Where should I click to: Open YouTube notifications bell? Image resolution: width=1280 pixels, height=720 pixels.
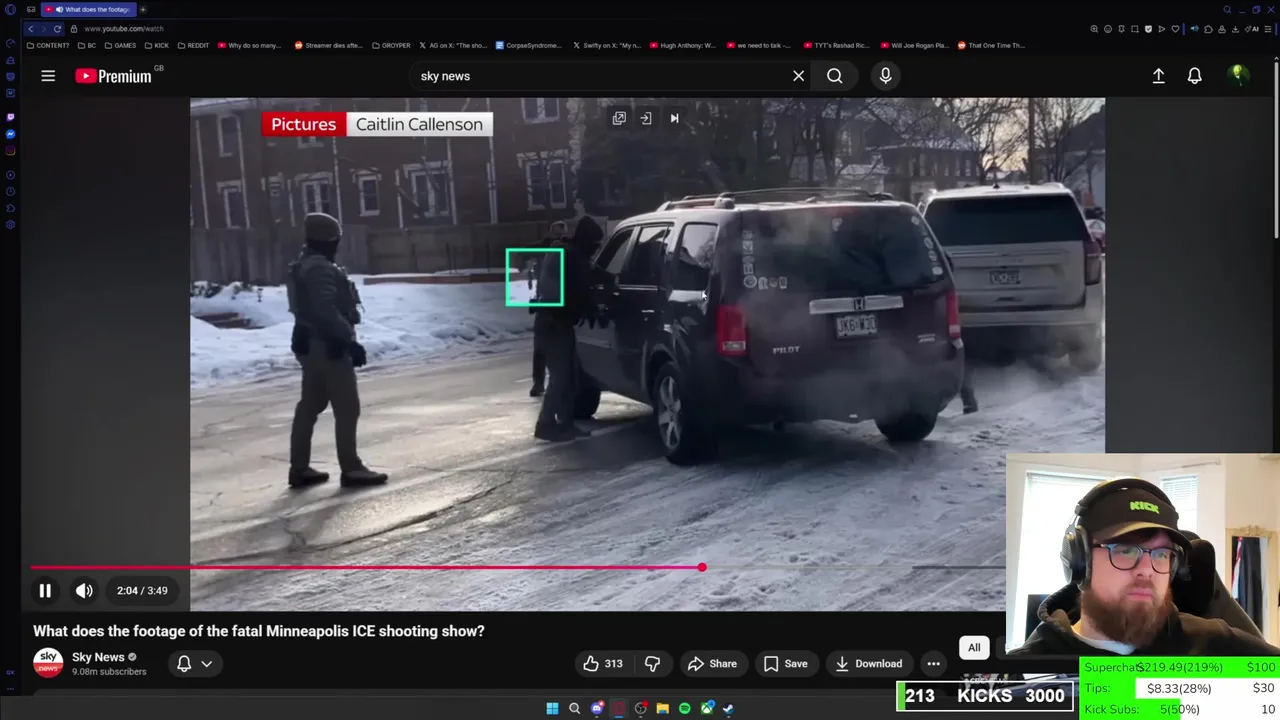click(1194, 76)
